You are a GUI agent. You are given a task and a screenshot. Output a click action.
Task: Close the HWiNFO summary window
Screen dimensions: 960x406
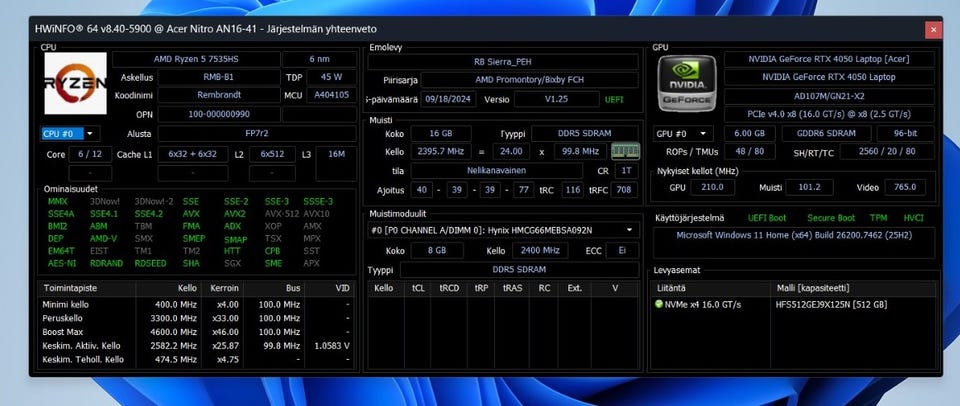(x=933, y=29)
